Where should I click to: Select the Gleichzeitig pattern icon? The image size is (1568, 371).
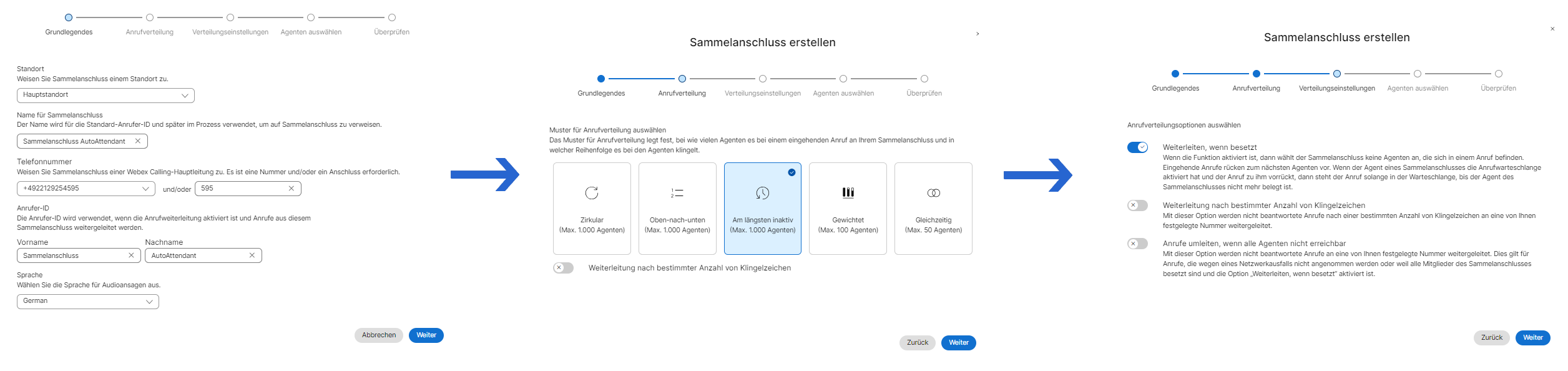coord(933,193)
